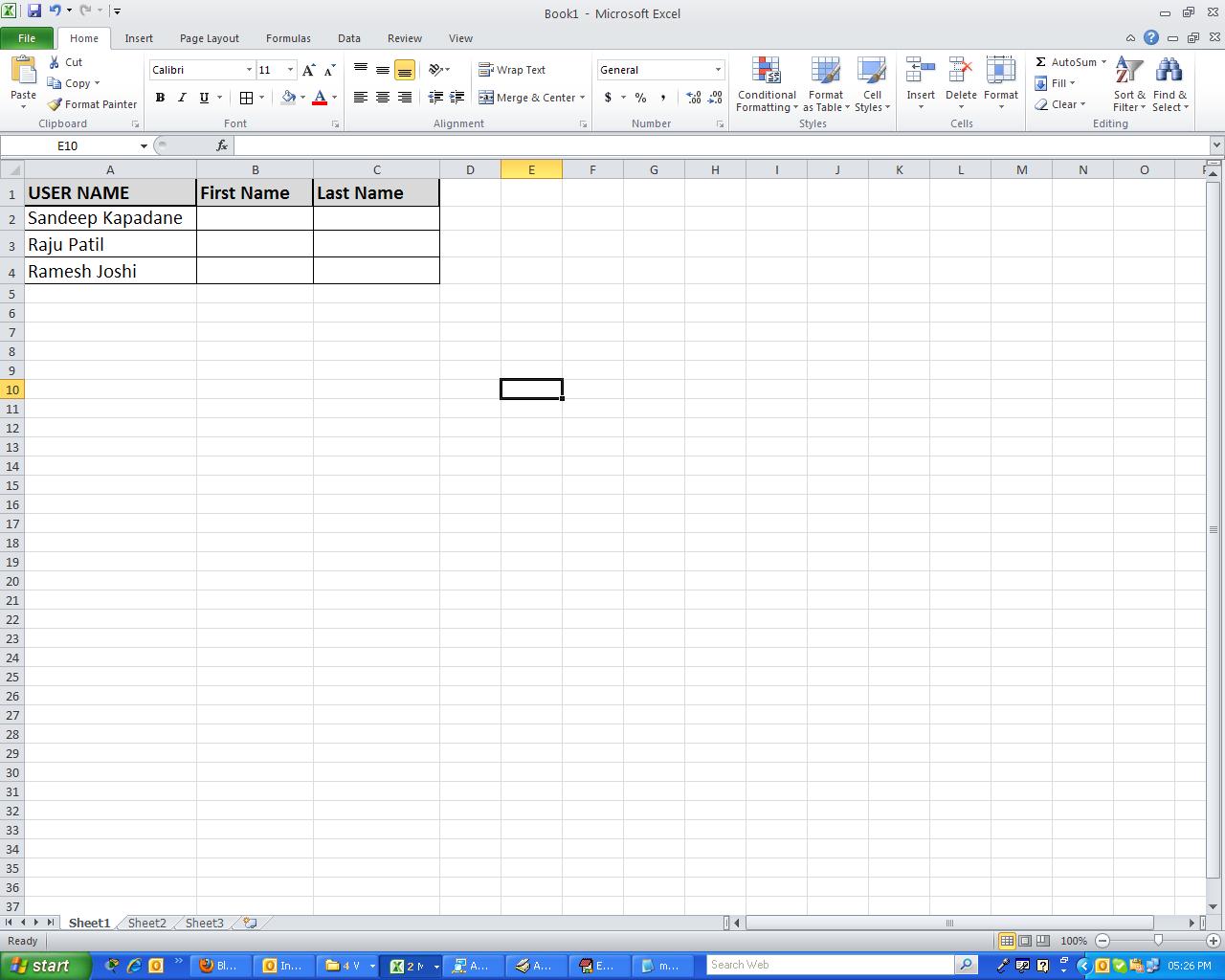The height and width of the screenshot is (980, 1225).
Task: Align text left horizontally
Action: [361, 98]
